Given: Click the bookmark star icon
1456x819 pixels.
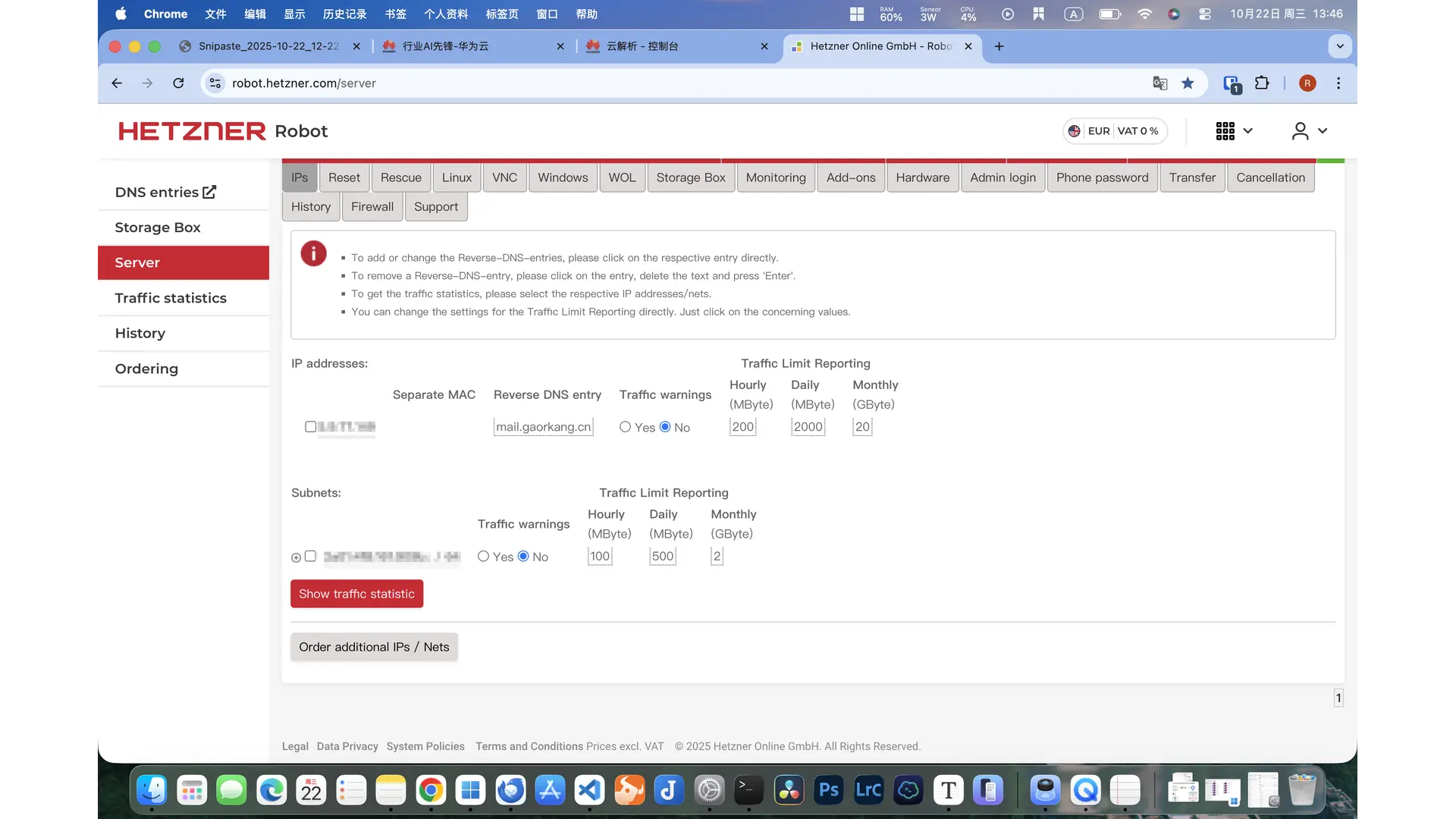Looking at the screenshot, I should click(1188, 83).
